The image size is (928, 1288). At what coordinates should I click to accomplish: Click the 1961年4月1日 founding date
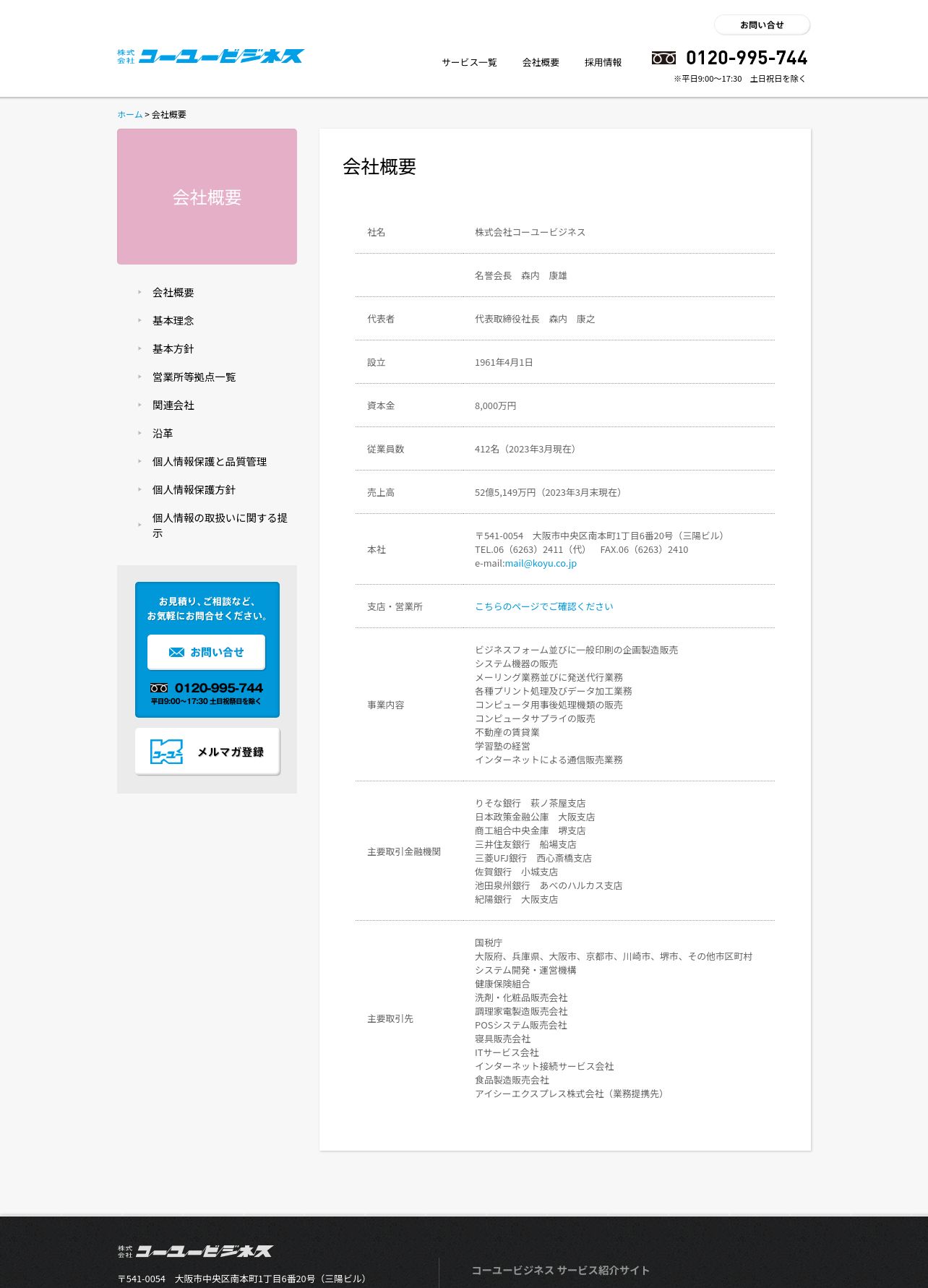point(503,363)
